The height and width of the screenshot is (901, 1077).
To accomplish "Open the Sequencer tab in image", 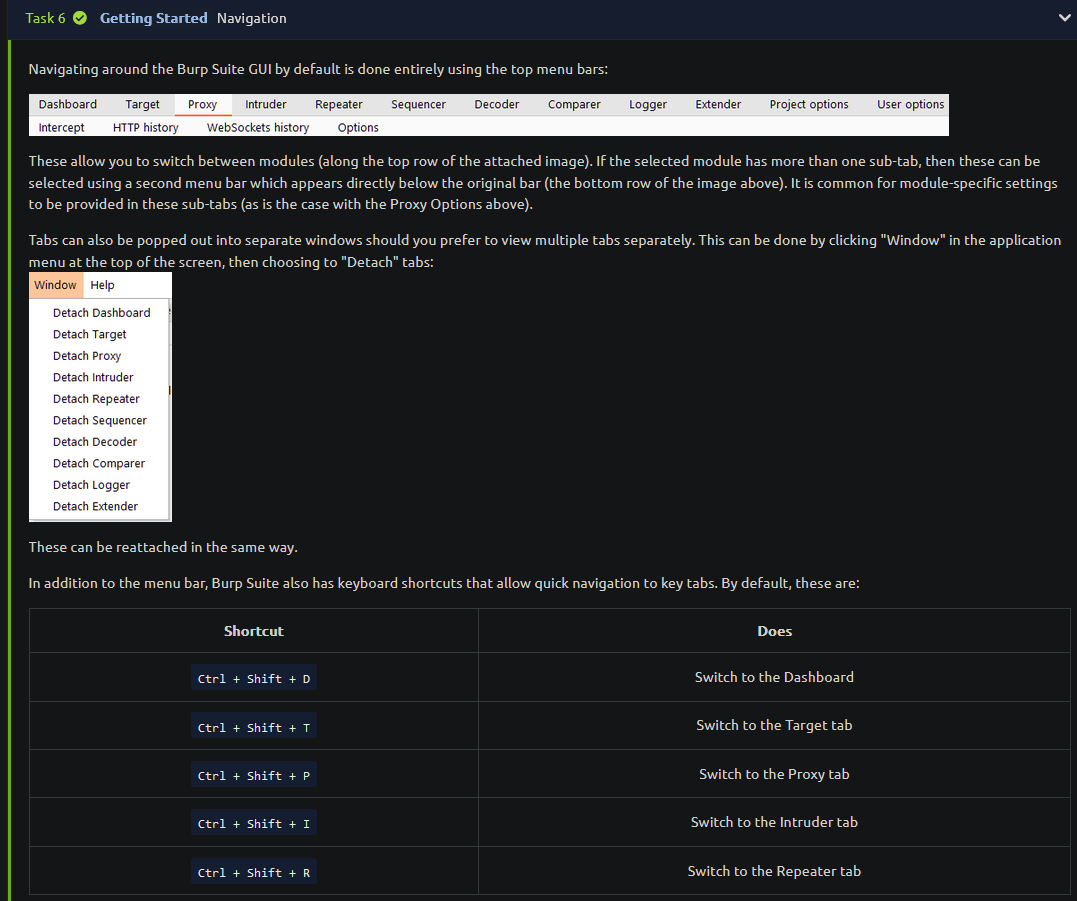I will (x=418, y=104).
